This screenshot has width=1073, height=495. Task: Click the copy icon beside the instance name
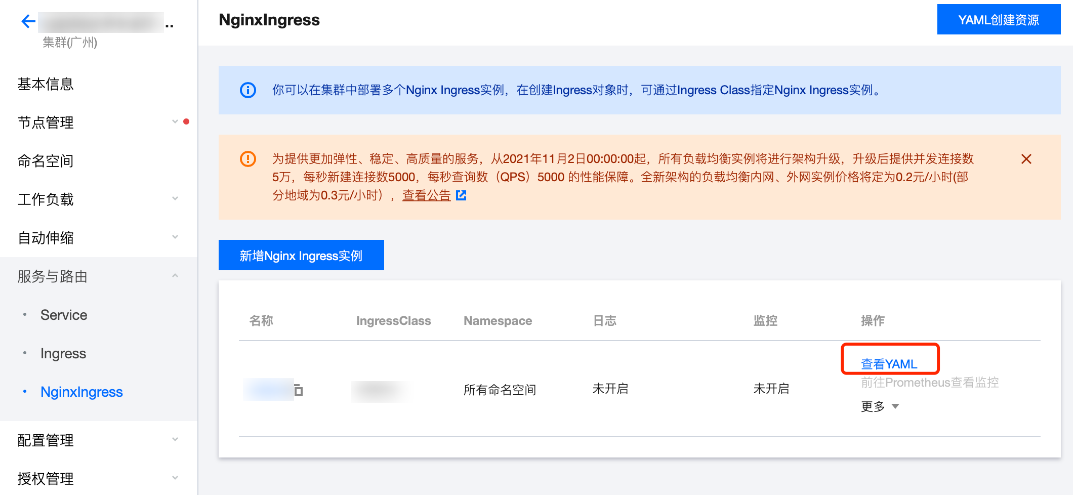pyautogui.click(x=298, y=391)
